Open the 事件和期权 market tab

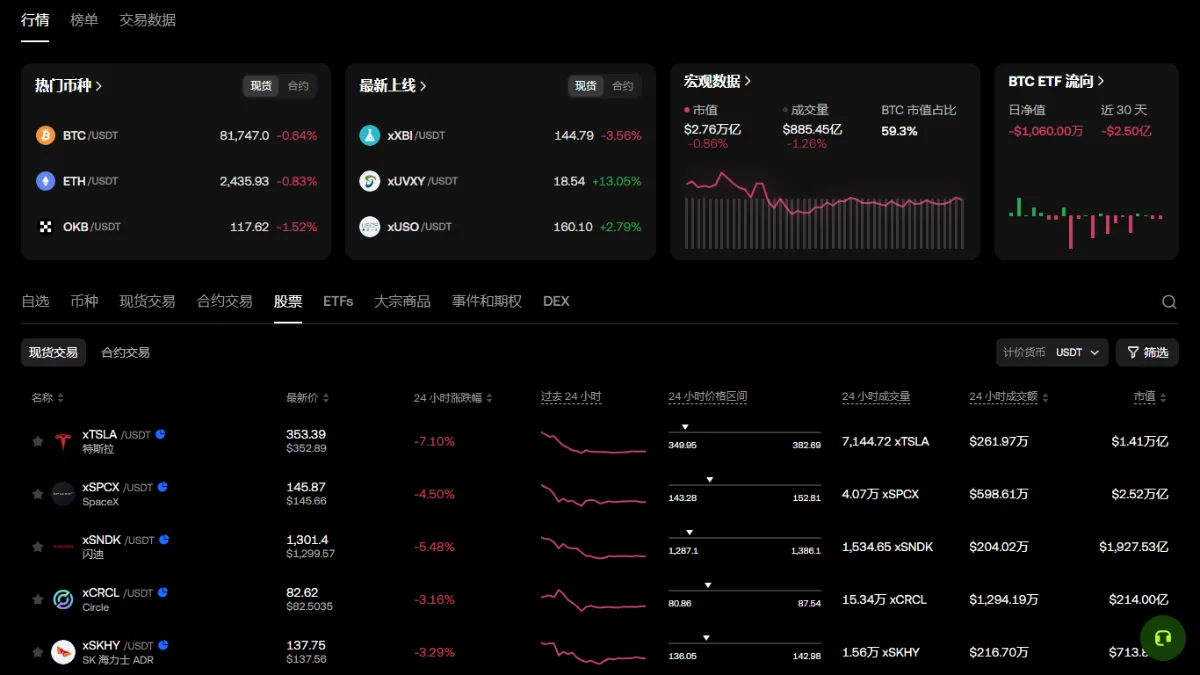487,301
